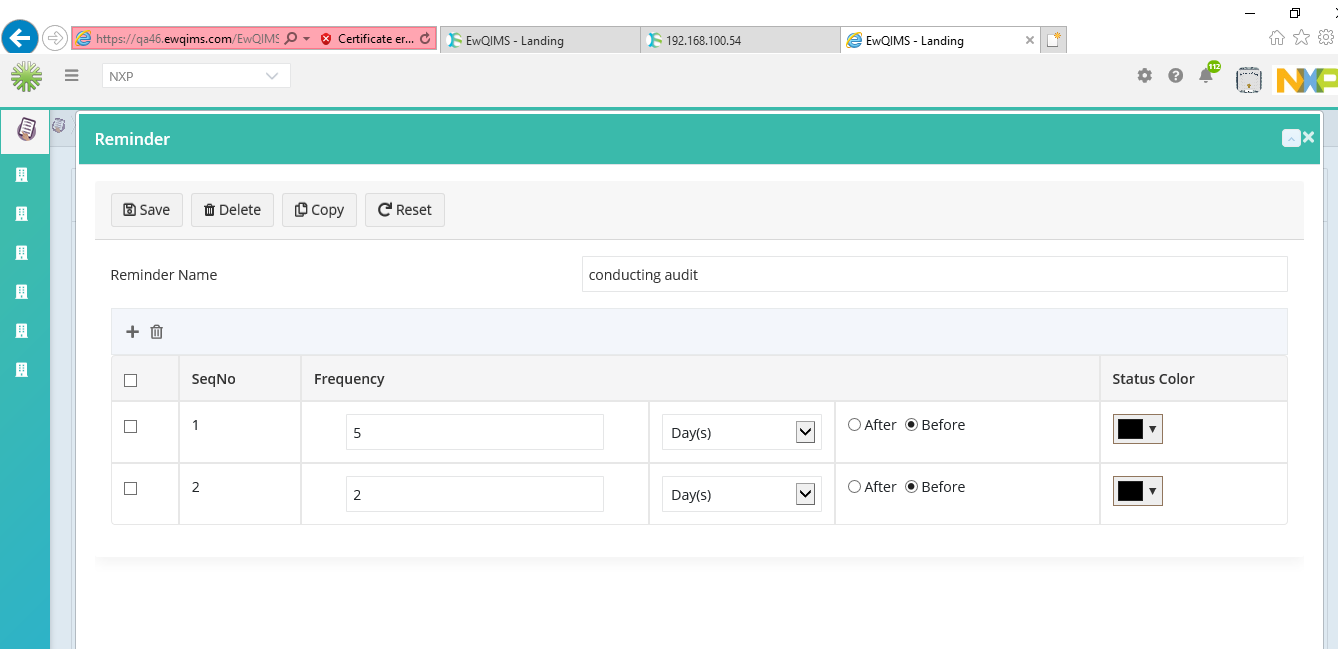Viewport: 1338px width, 649px height.
Task: Open browser Favorites star
Action: click(1301, 37)
